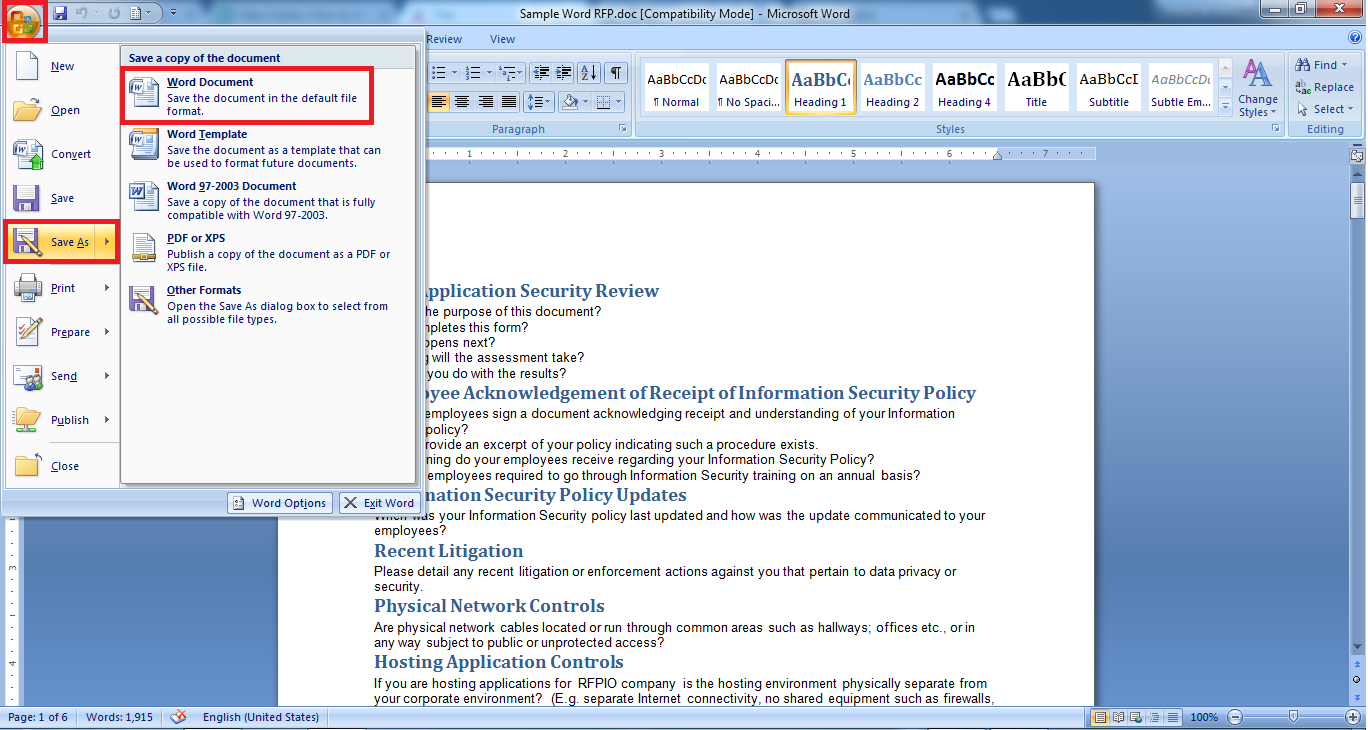Click the Office button orb
The image size is (1368, 730).
[22, 20]
